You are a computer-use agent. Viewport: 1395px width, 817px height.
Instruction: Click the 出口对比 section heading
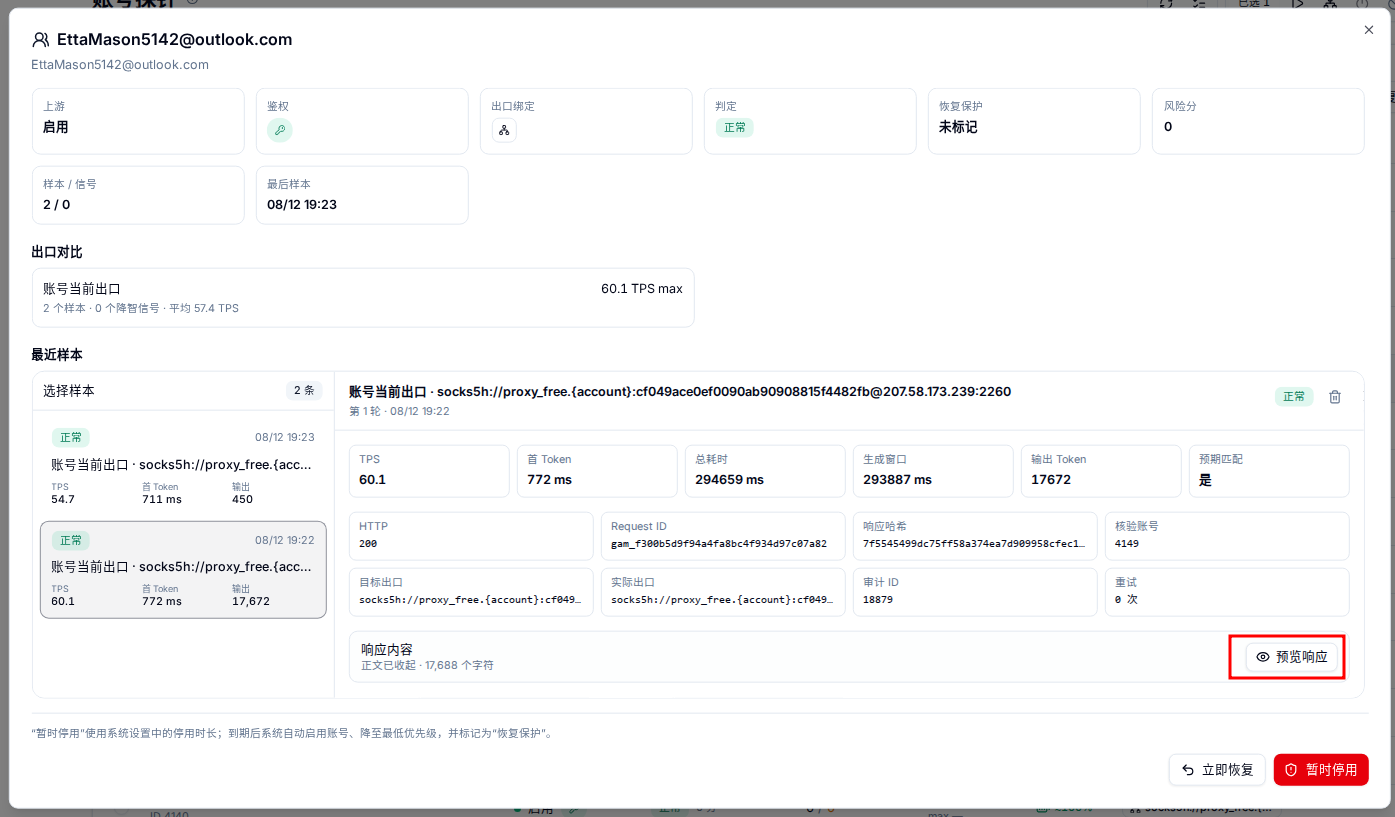[57, 253]
